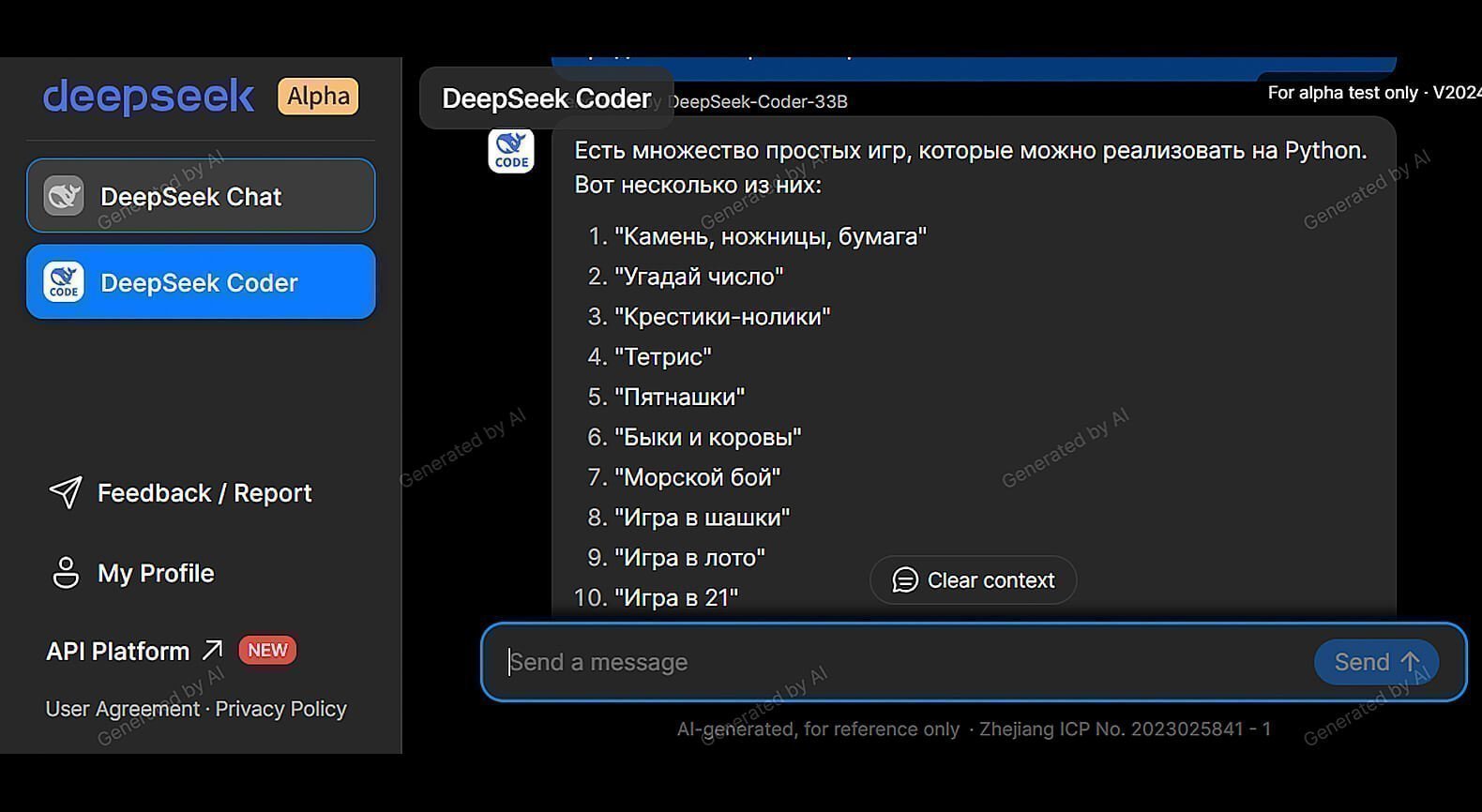Click the "For alpha test only" notice
Screen dimensions: 1482x812
[x=1374, y=92]
